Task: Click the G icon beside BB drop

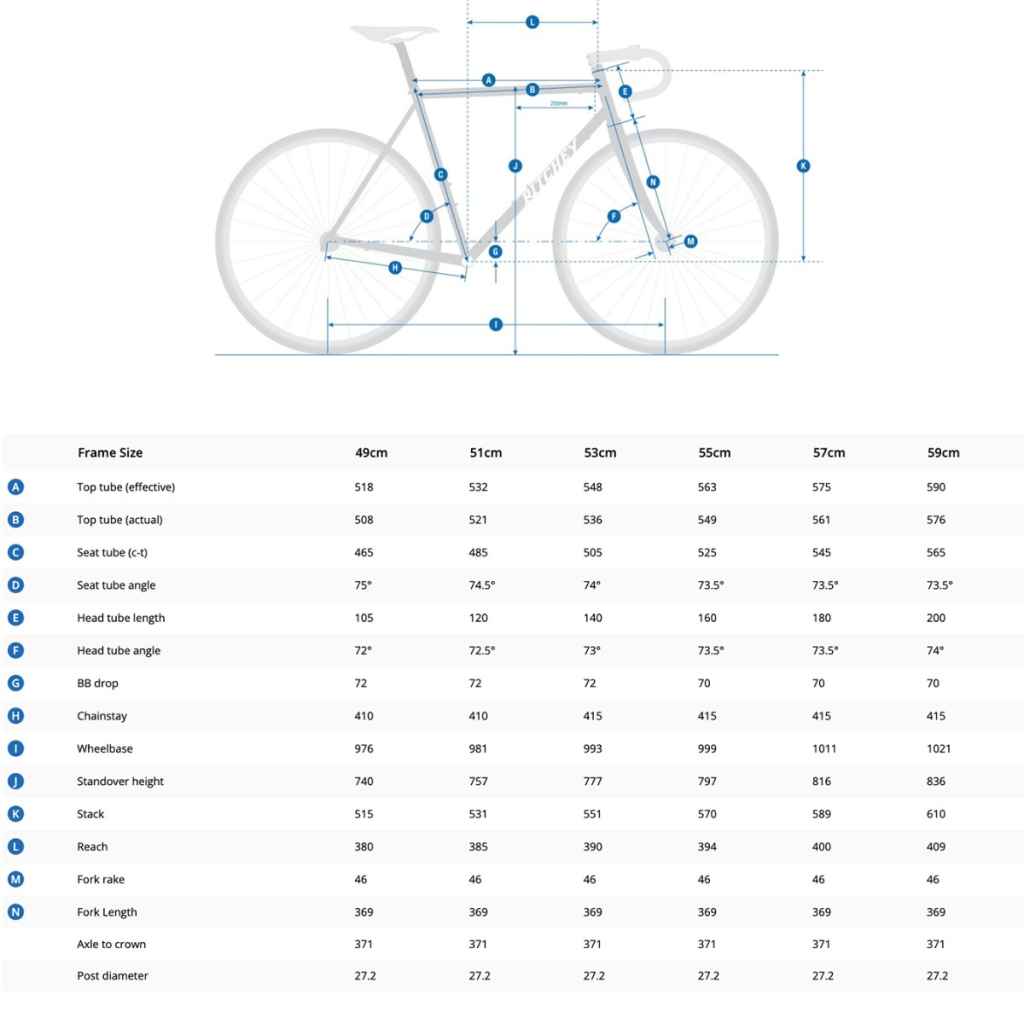Action: pyautogui.click(x=16, y=682)
